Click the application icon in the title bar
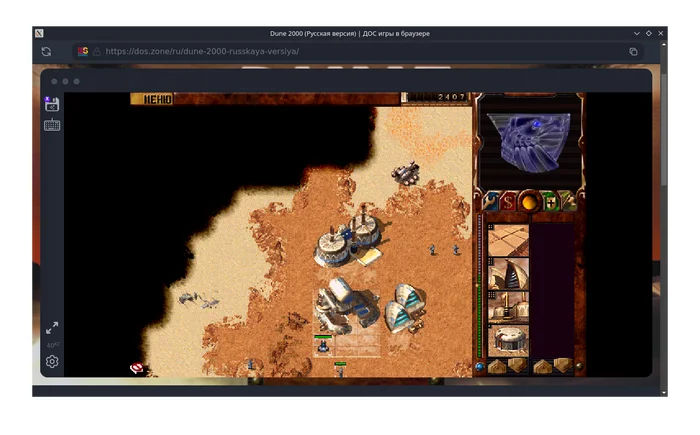The height and width of the screenshot is (435, 700). point(39,33)
